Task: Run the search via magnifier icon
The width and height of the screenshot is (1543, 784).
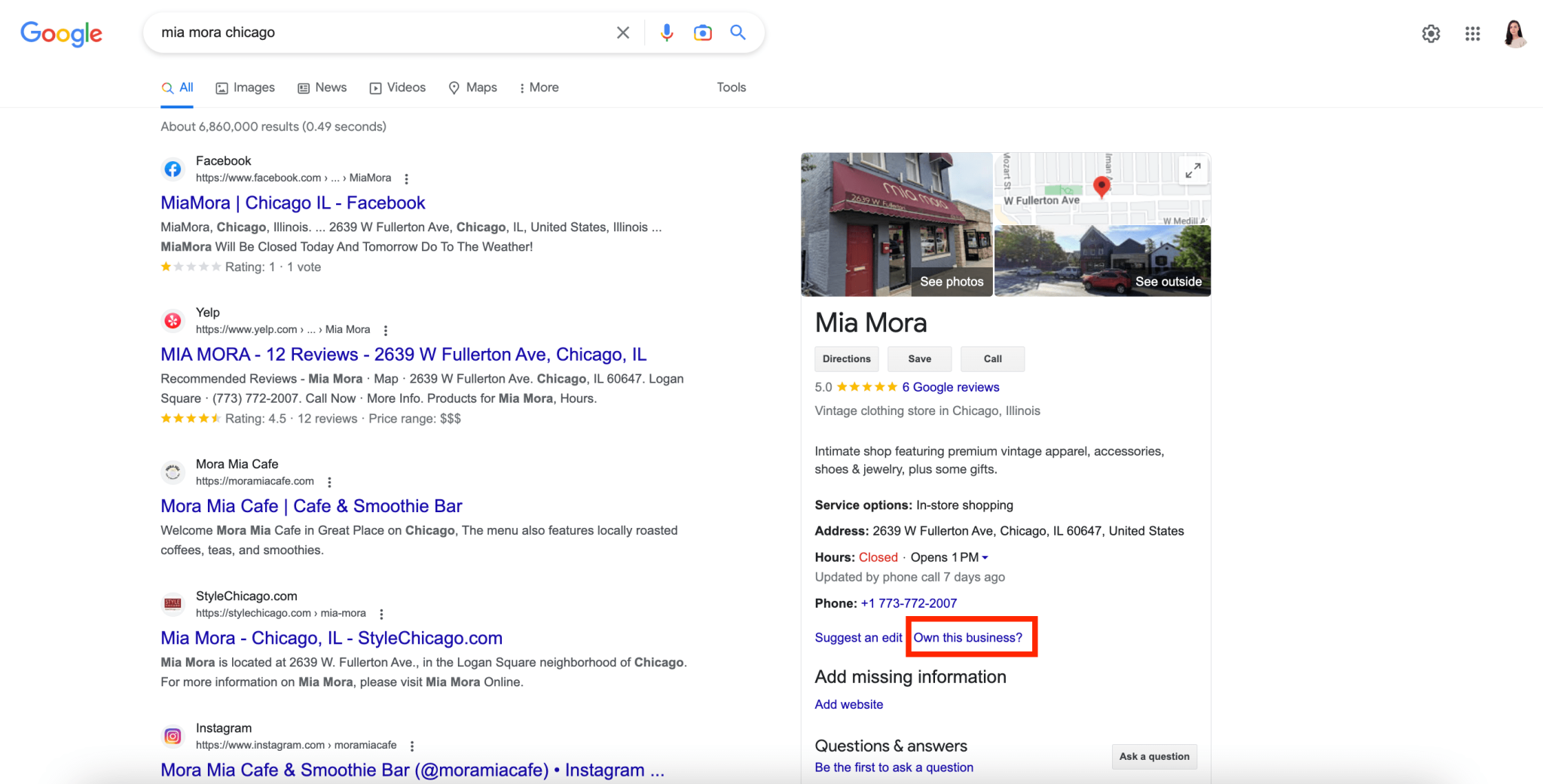Action: (738, 32)
